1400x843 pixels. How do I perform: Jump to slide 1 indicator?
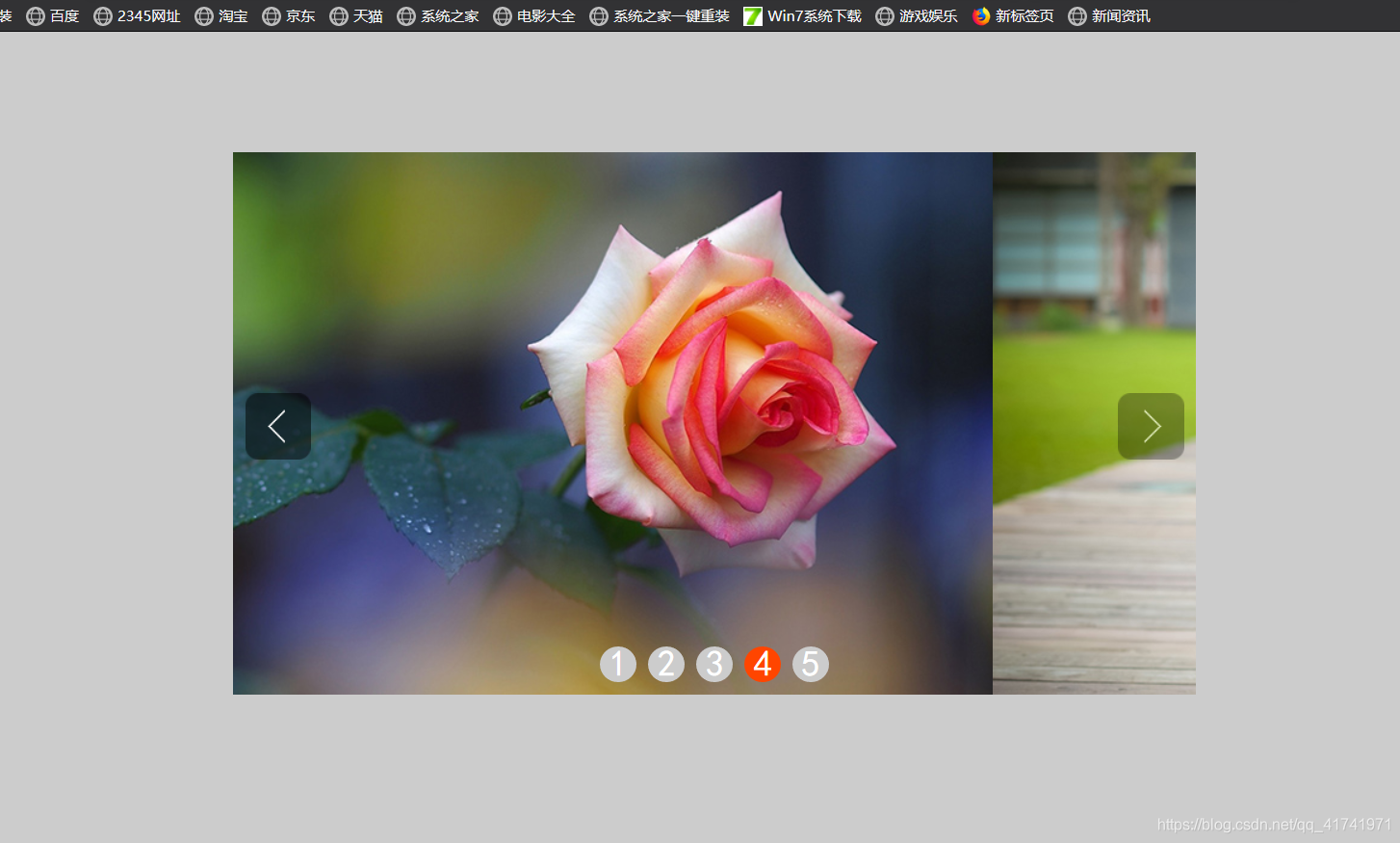pos(618,664)
